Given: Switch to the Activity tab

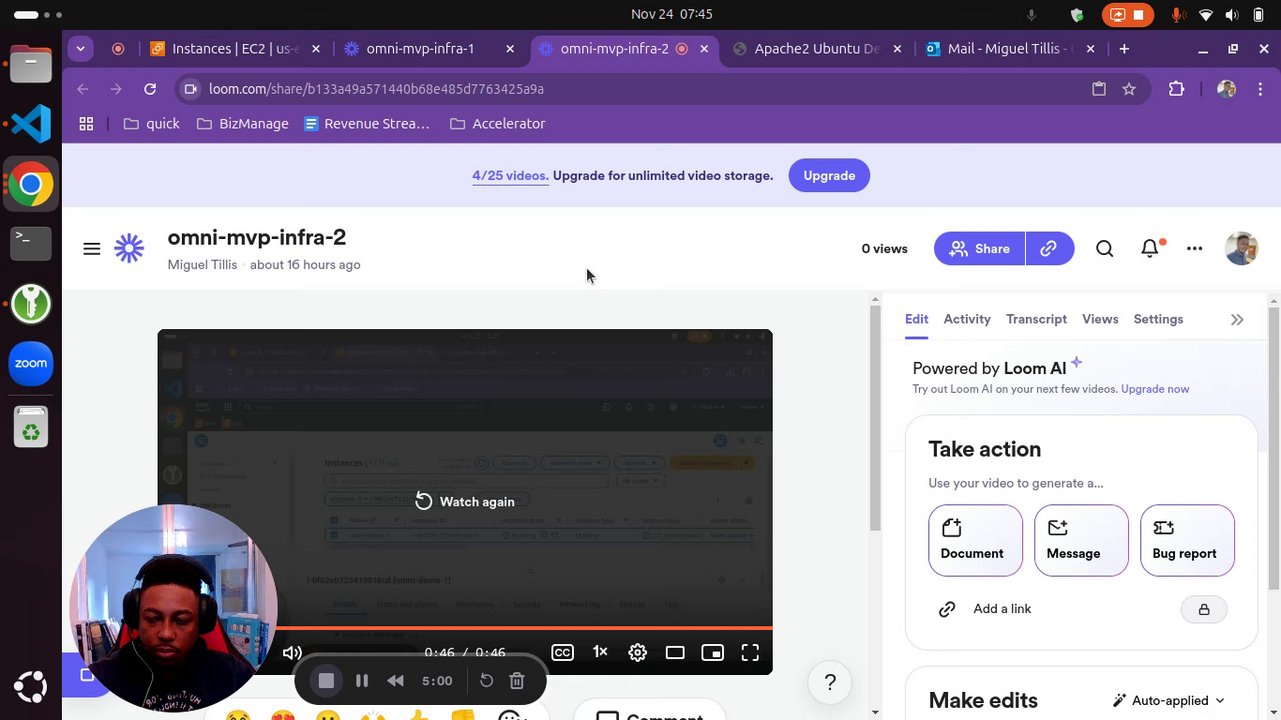Looking at the screenshot, I should pos(967,319).
